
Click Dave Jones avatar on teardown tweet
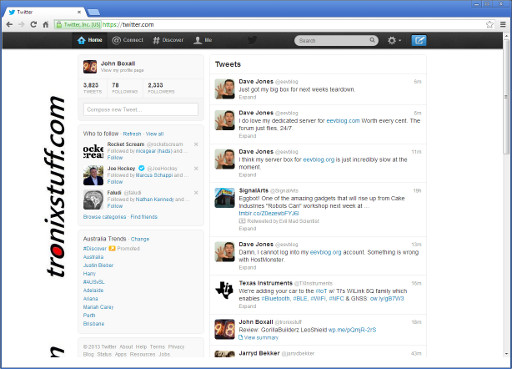225,89
